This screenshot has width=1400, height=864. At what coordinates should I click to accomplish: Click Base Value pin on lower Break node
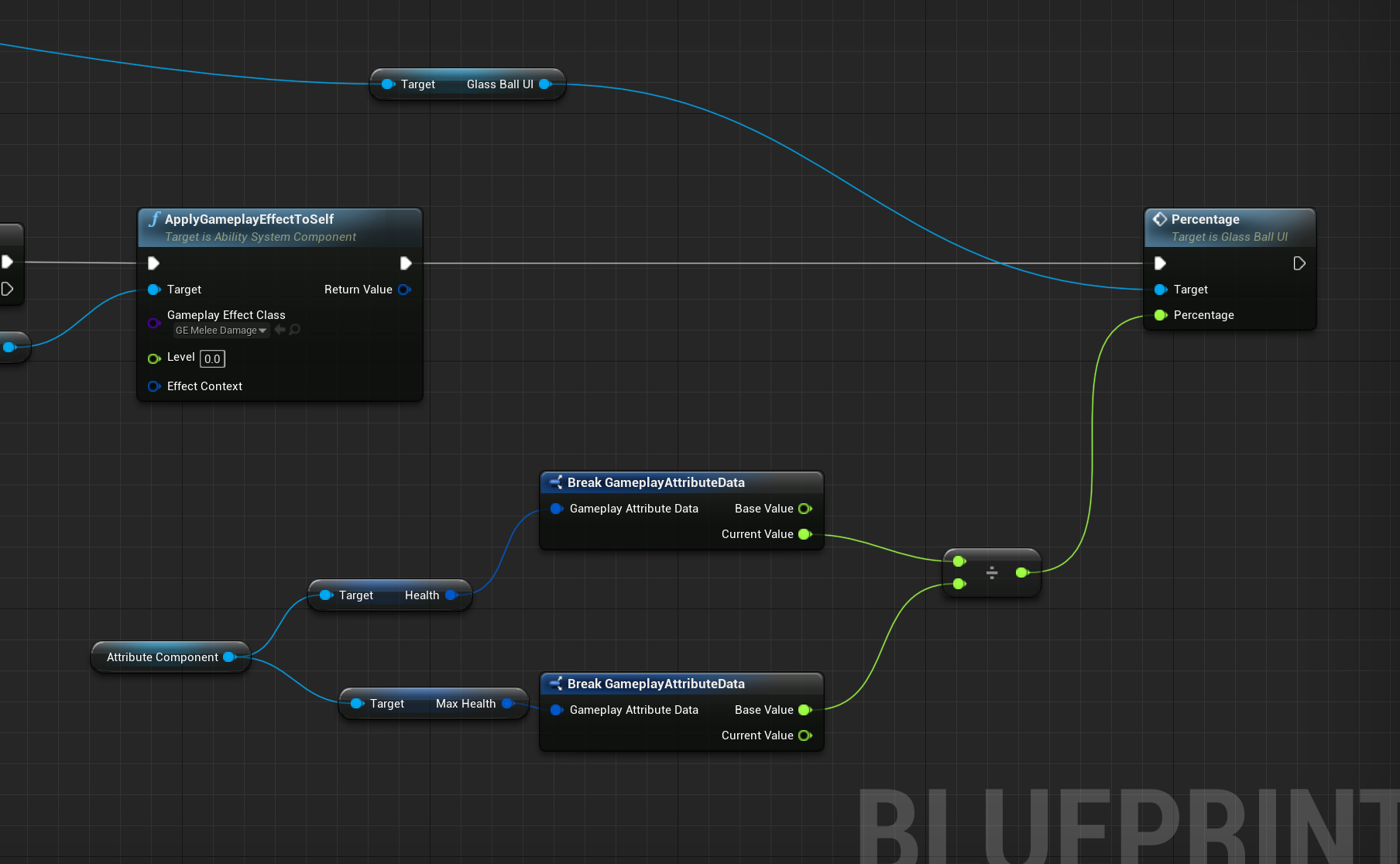click(x=805, y=710)
